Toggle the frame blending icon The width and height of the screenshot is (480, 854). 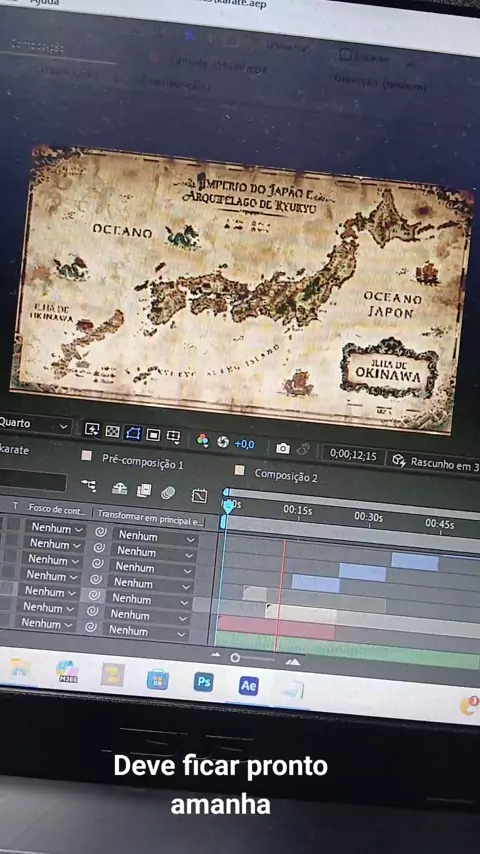pos(144,490)
